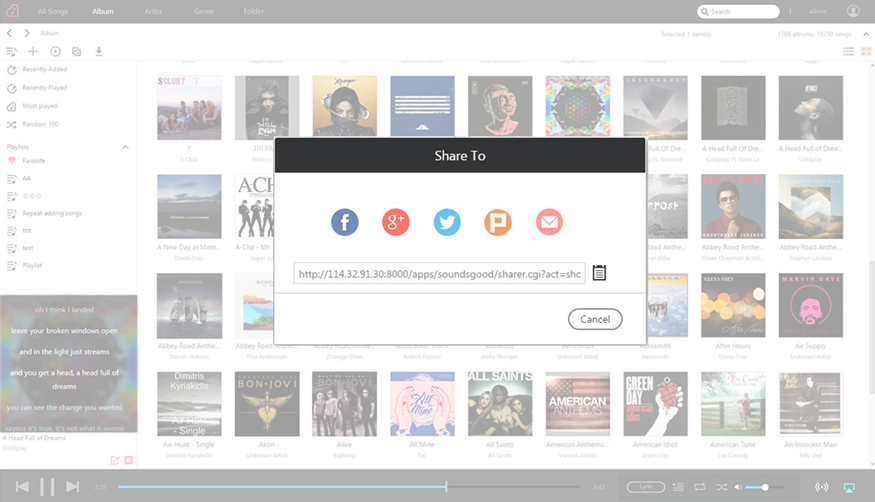Screen dimensions: 875x502
Task: Cancel the Share To dialog
Action: coord(595,319)
